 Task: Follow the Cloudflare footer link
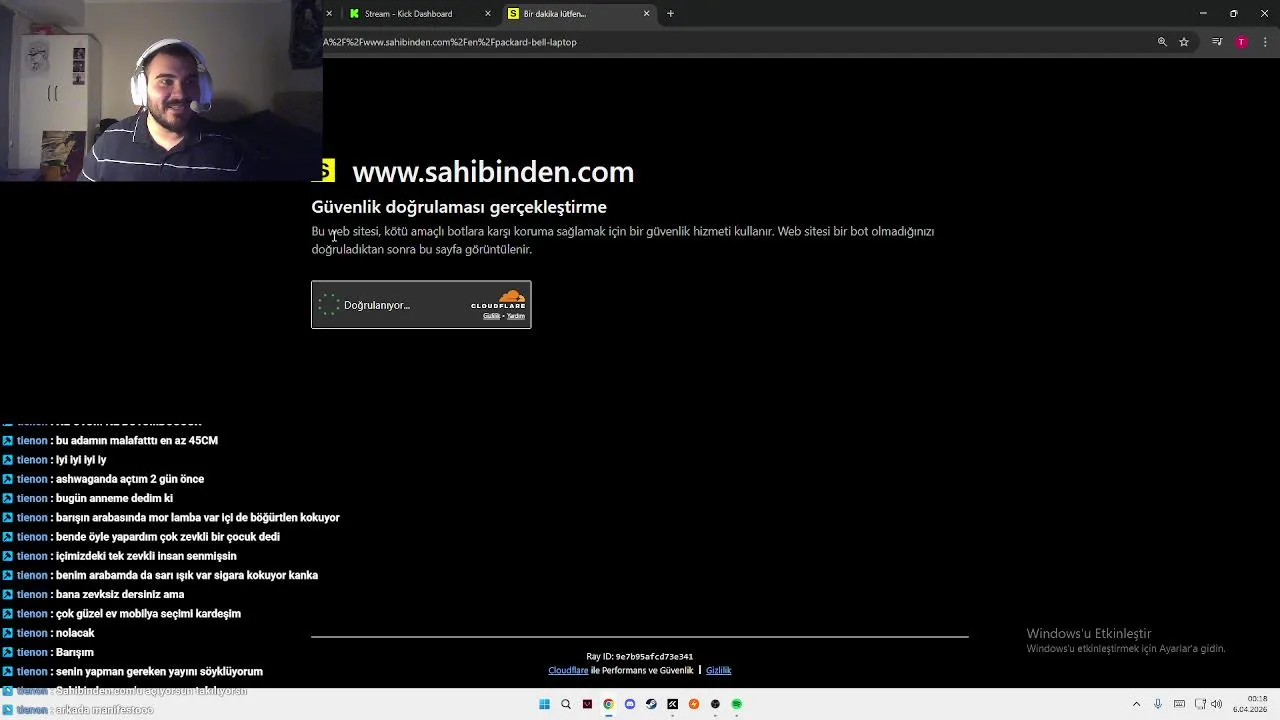[x=568, y=671]
